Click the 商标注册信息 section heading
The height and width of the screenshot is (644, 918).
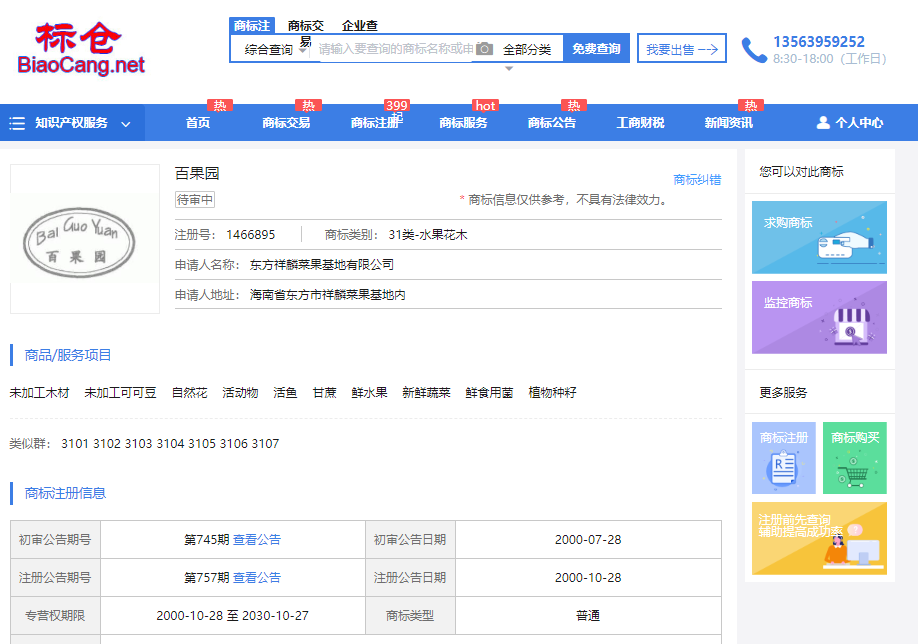click(x=65, y=494)
